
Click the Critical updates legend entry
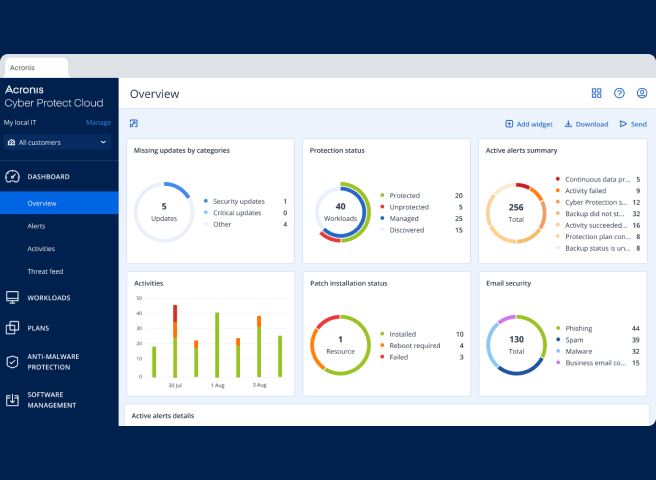pyautogui.click(x=245, y=213)
